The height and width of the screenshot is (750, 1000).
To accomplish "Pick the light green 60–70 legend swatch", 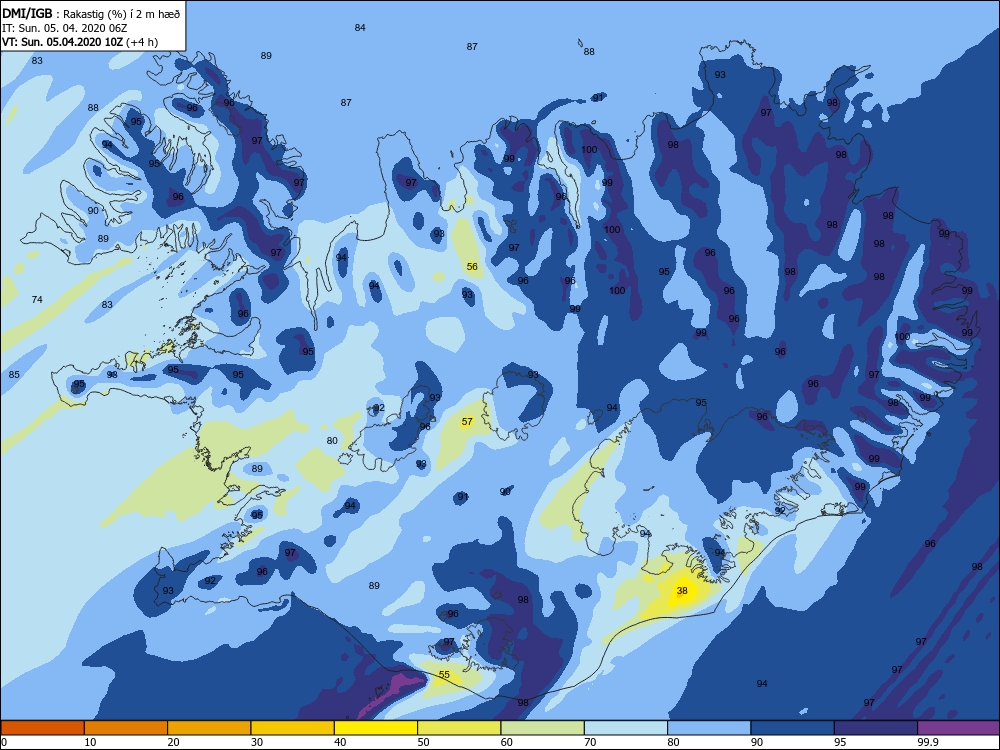I will point(543,728).
